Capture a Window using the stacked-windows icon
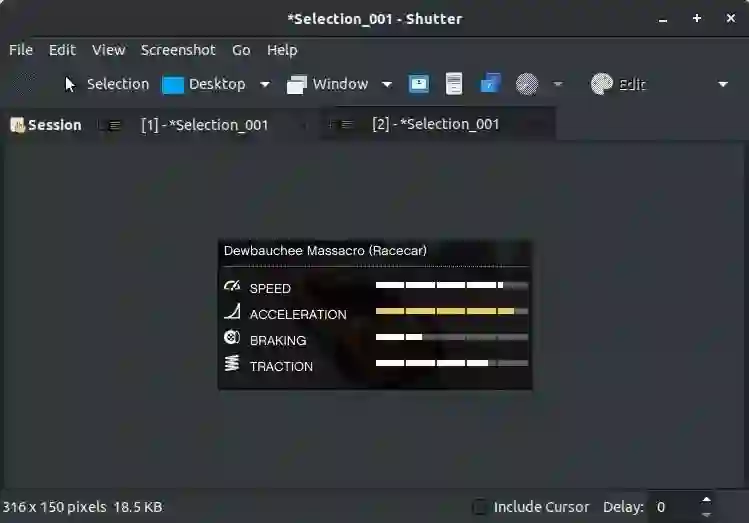Image resolution: width=749 pixels, height=523 pixels. pos(297,85)
